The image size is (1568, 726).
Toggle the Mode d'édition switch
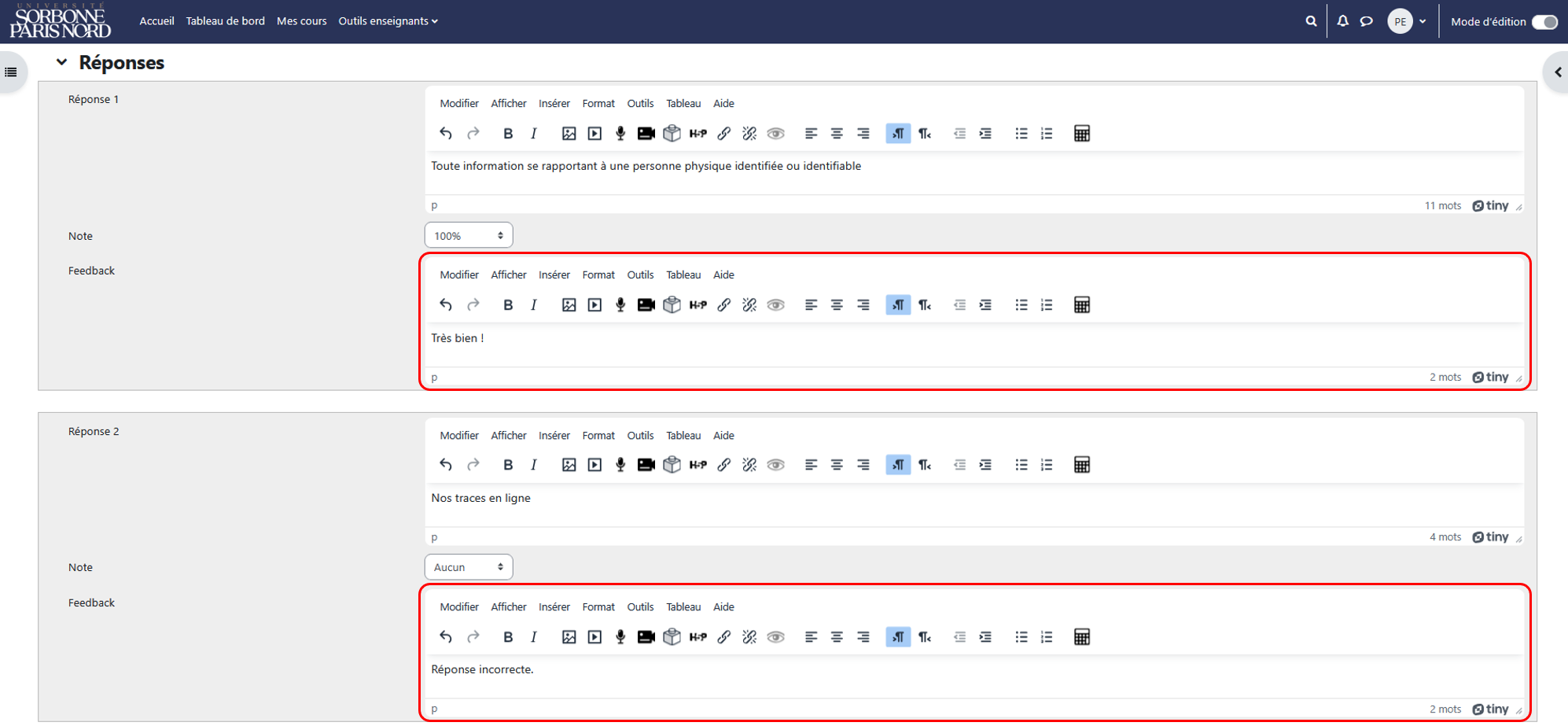1544,22
